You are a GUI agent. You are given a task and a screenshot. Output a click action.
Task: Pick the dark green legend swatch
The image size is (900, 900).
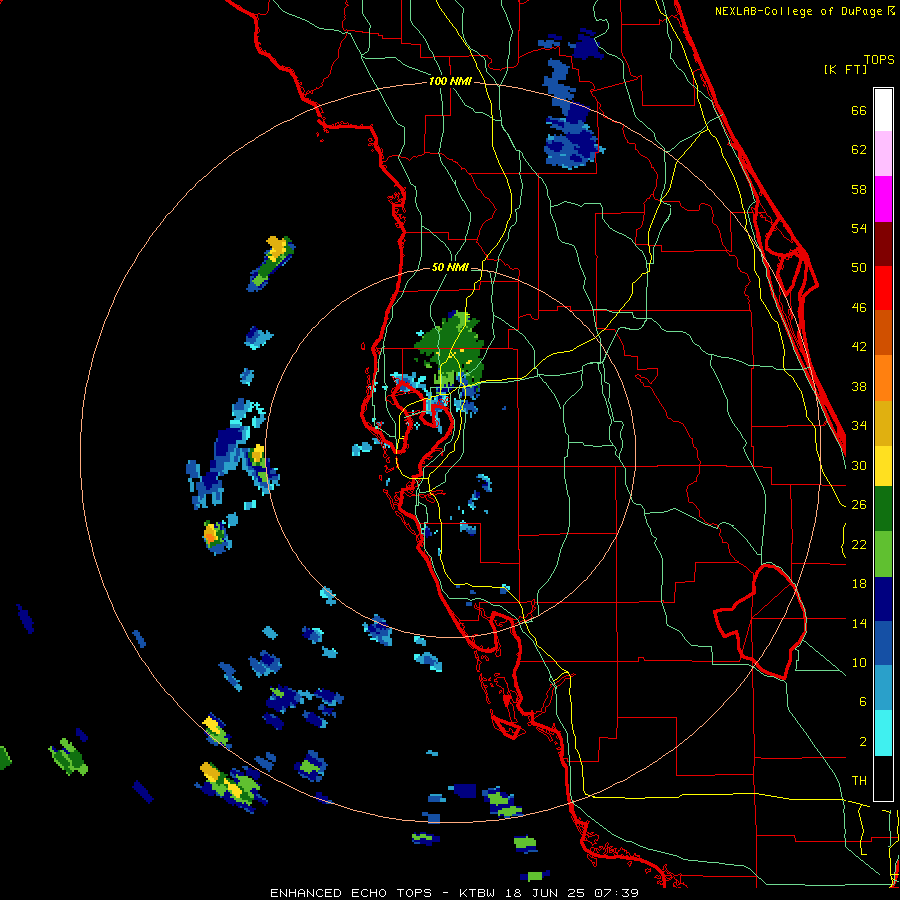point(883,509)
